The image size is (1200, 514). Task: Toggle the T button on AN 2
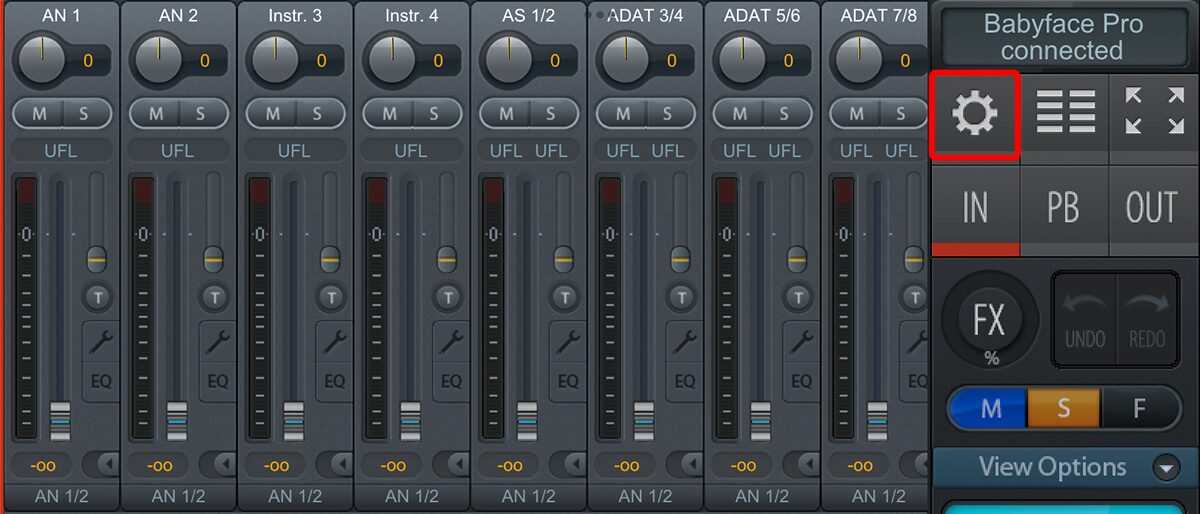[214, 296]
